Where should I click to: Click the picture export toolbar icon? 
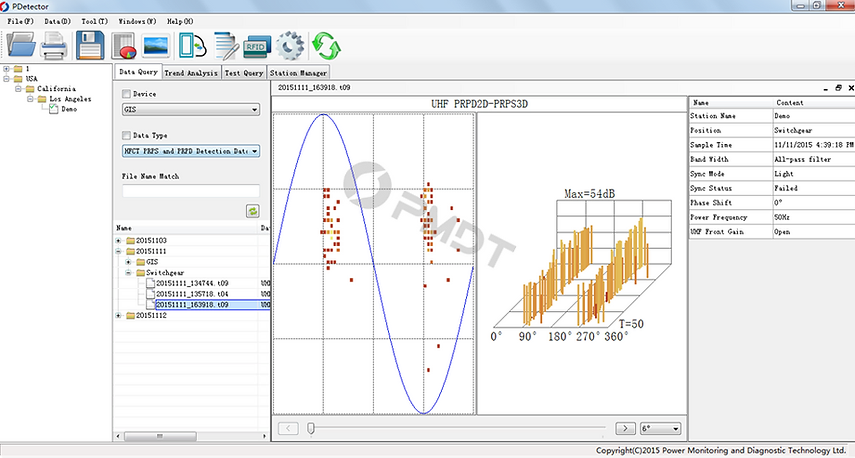pyautogui.click(x=156, y=44)
